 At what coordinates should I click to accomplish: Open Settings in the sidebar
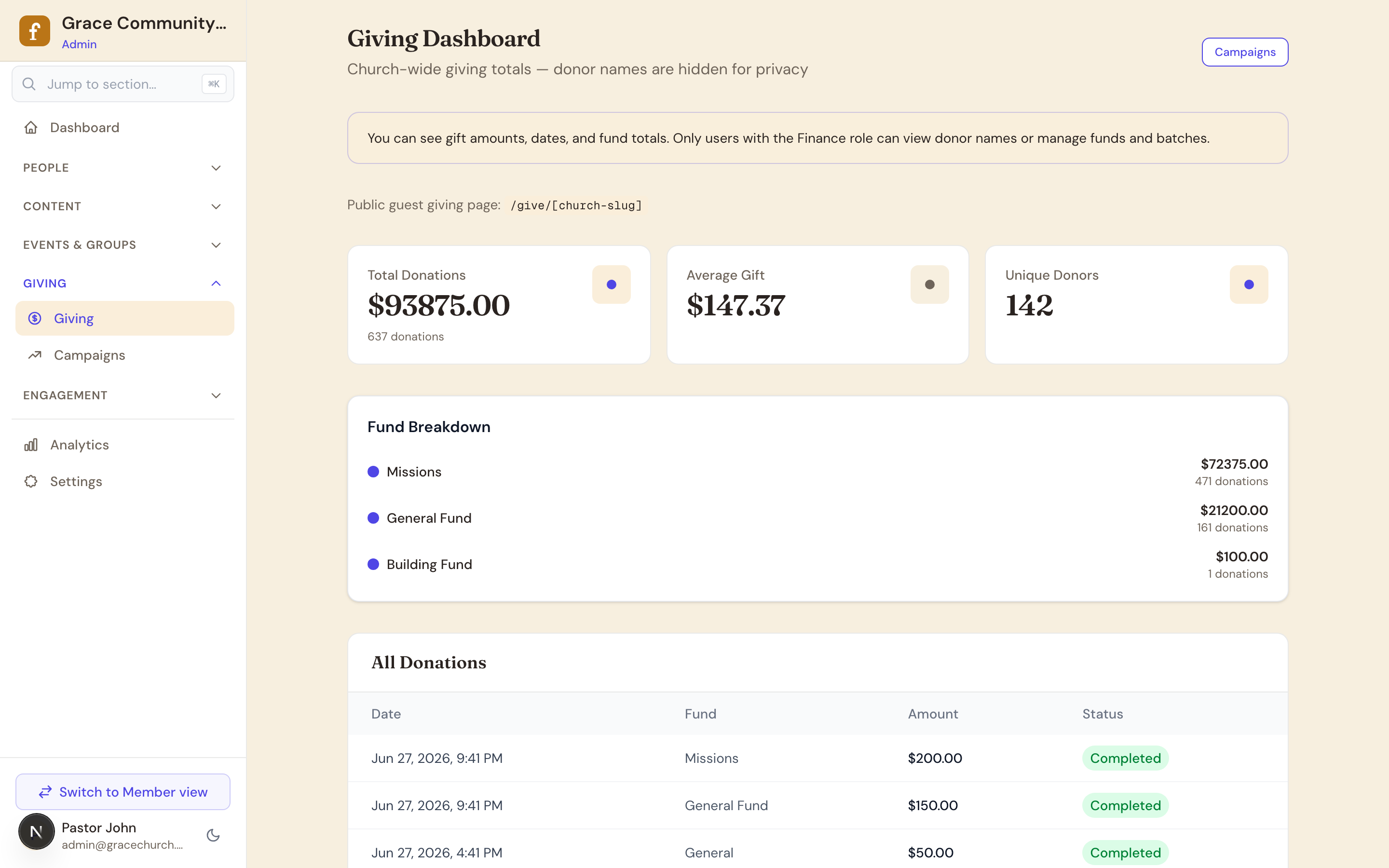[123, 481]
